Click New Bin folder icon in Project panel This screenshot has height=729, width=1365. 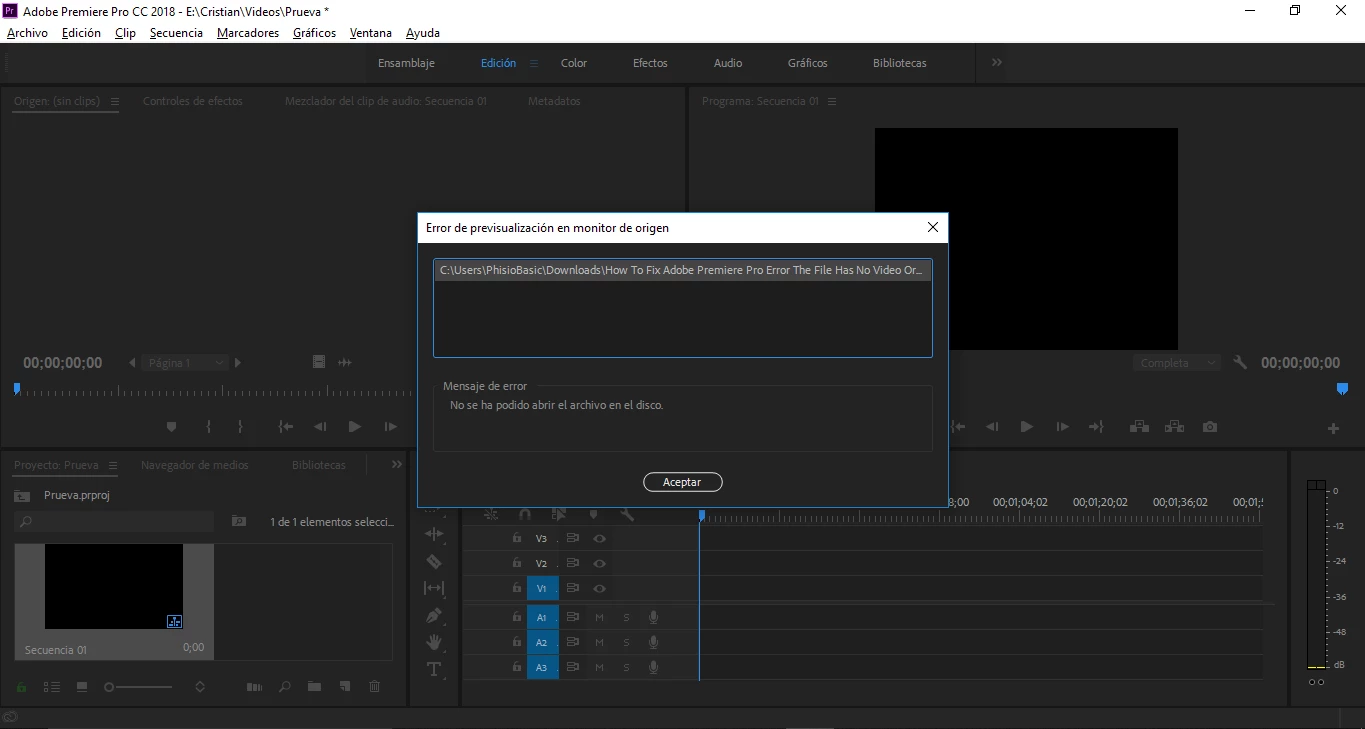tap(314, 687)
